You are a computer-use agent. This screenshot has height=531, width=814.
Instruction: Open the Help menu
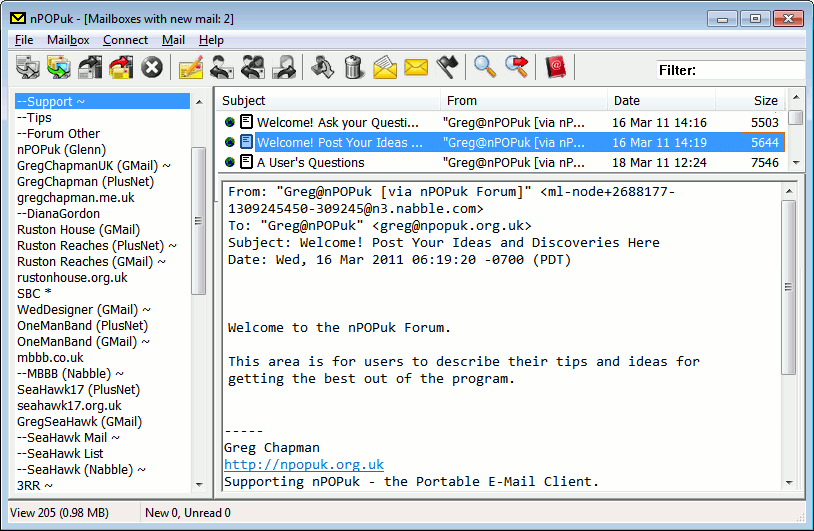click(x=211, y=40)
